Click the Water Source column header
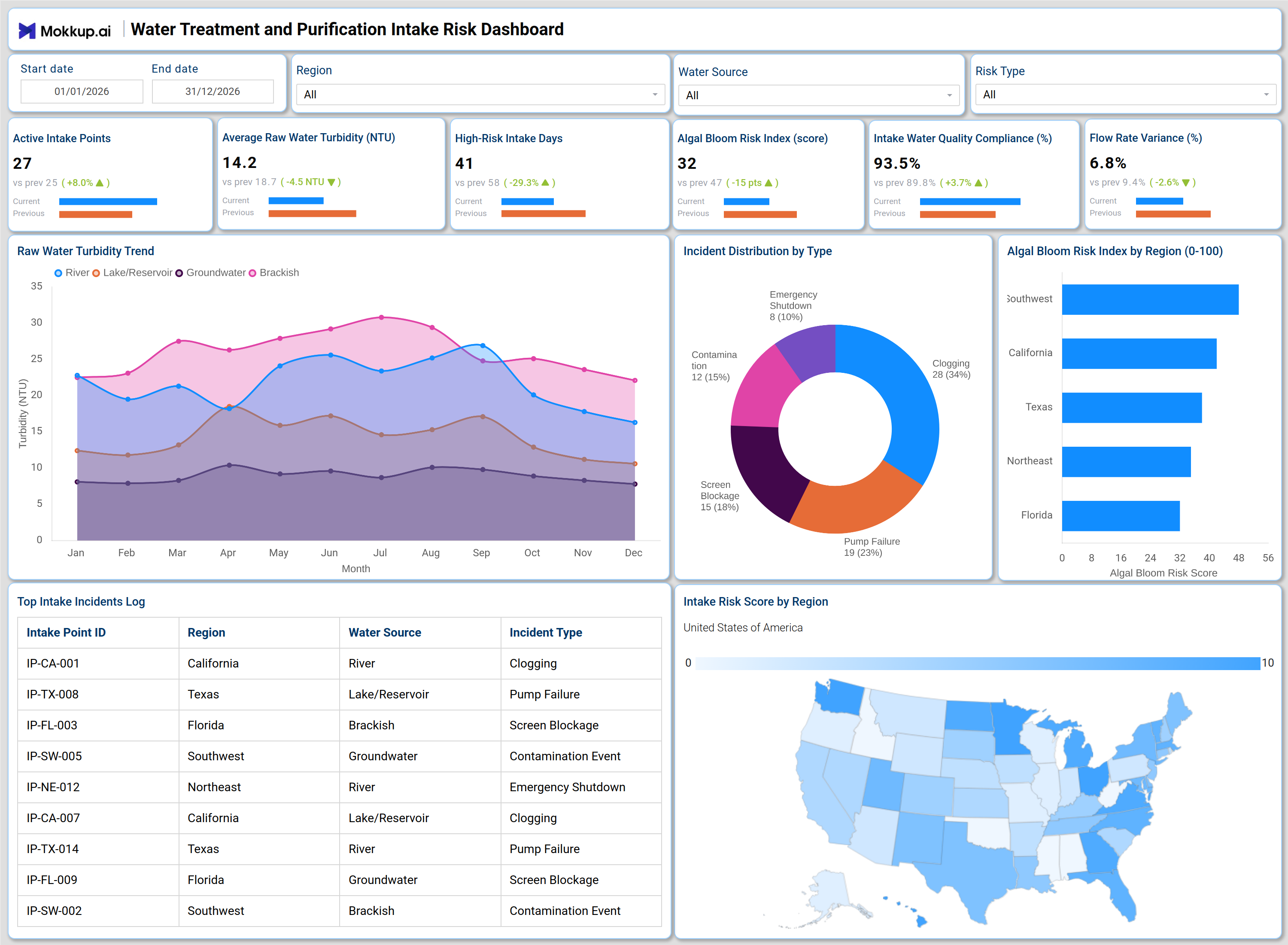The width and height of the screenshot is (1288, 945). 420,633
